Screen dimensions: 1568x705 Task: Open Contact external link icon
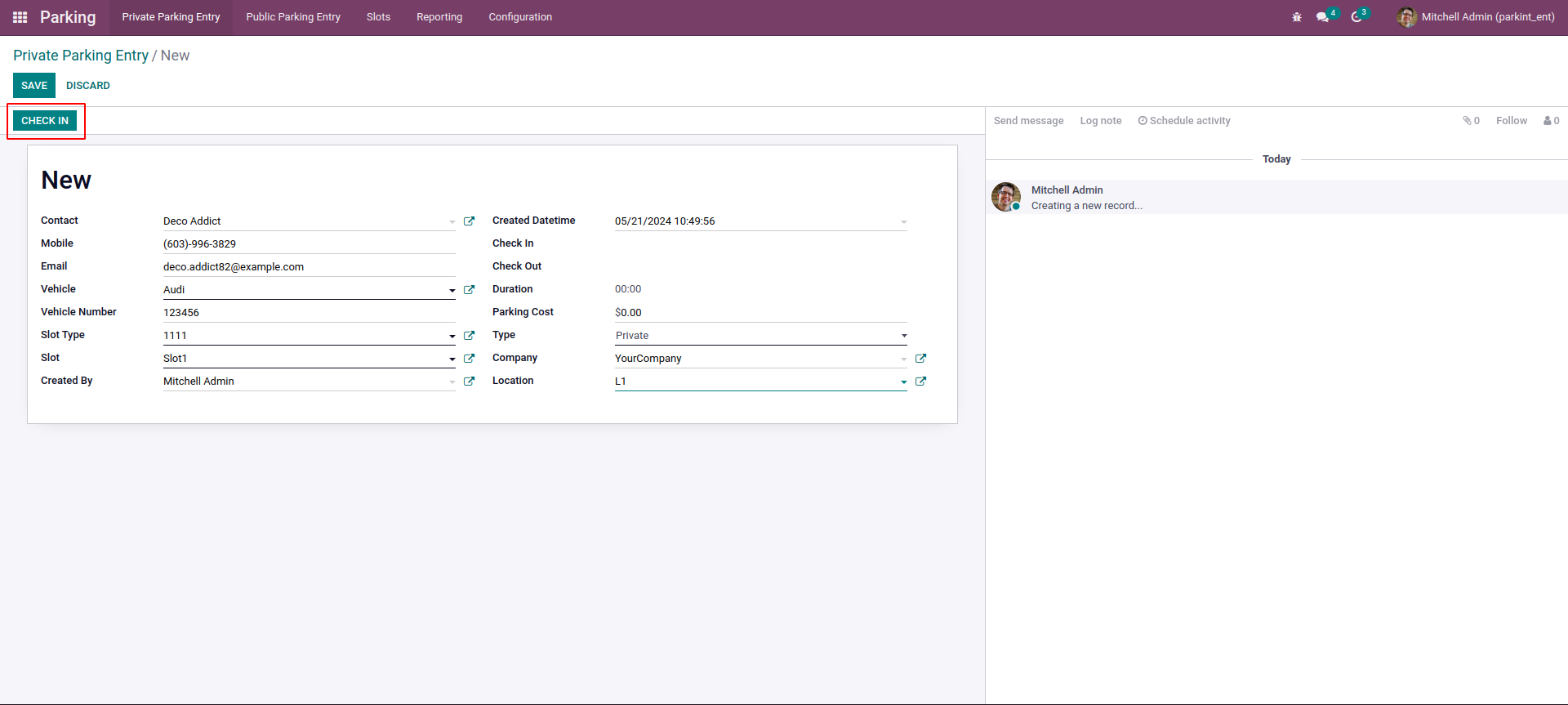click(x=469, y=221)
